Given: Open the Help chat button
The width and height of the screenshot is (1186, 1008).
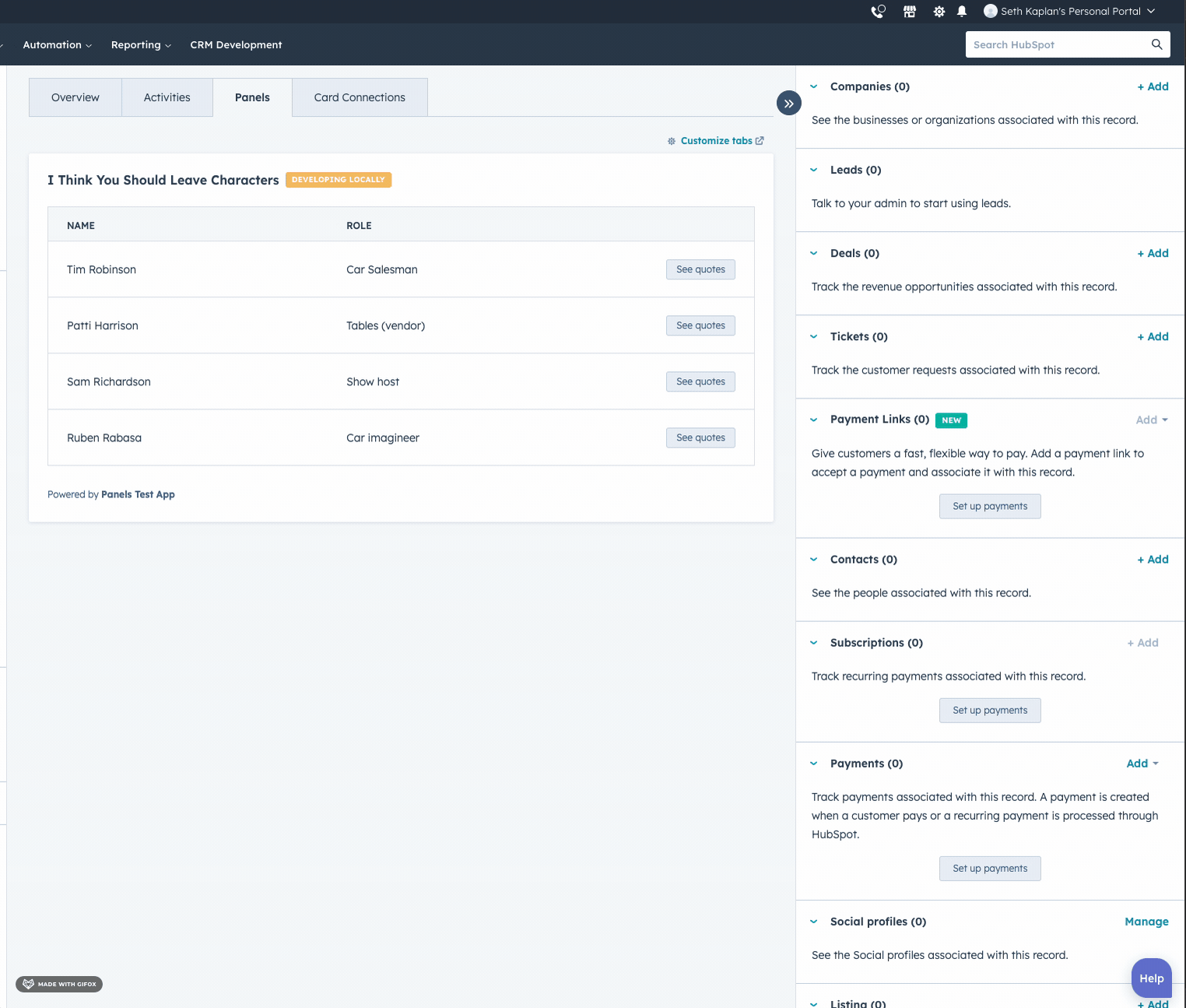Looking at the screenshot, I should coord(1151,978).
